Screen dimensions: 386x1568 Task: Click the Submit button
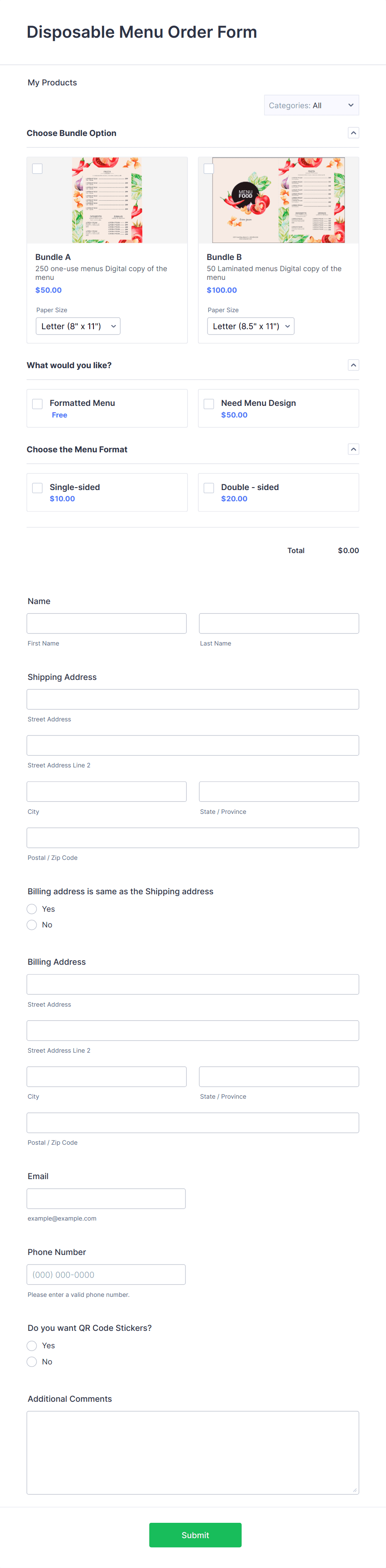pos(195,1535)
